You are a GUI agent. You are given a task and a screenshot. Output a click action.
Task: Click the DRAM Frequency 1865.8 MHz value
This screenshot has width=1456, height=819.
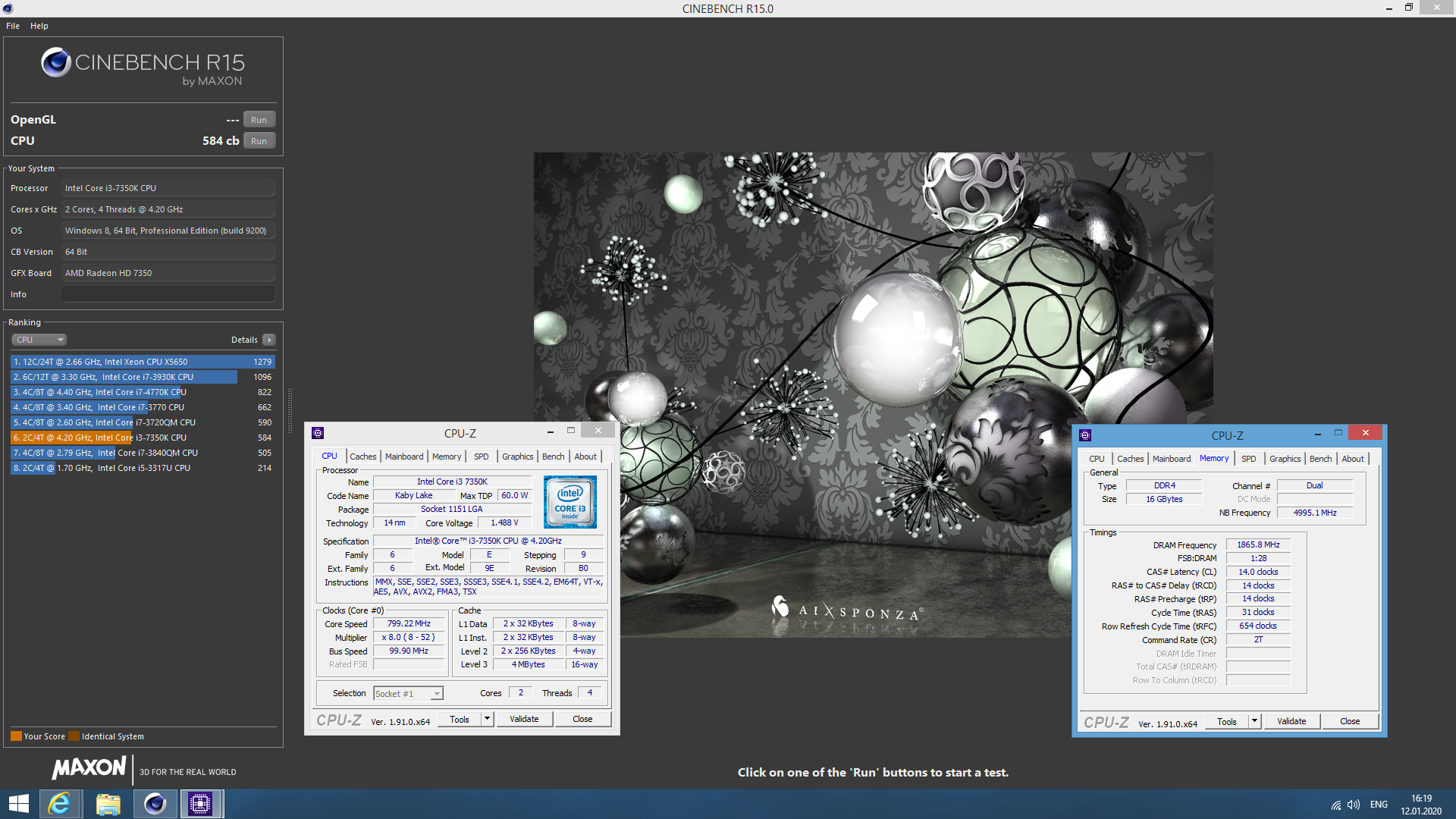[1258, 545]
